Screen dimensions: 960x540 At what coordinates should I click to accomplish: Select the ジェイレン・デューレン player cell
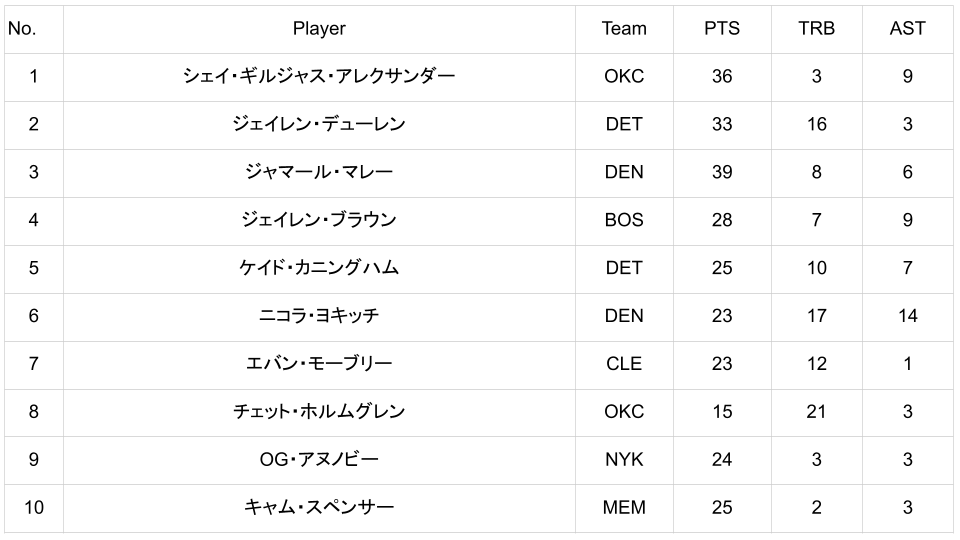tap(319, 124)
